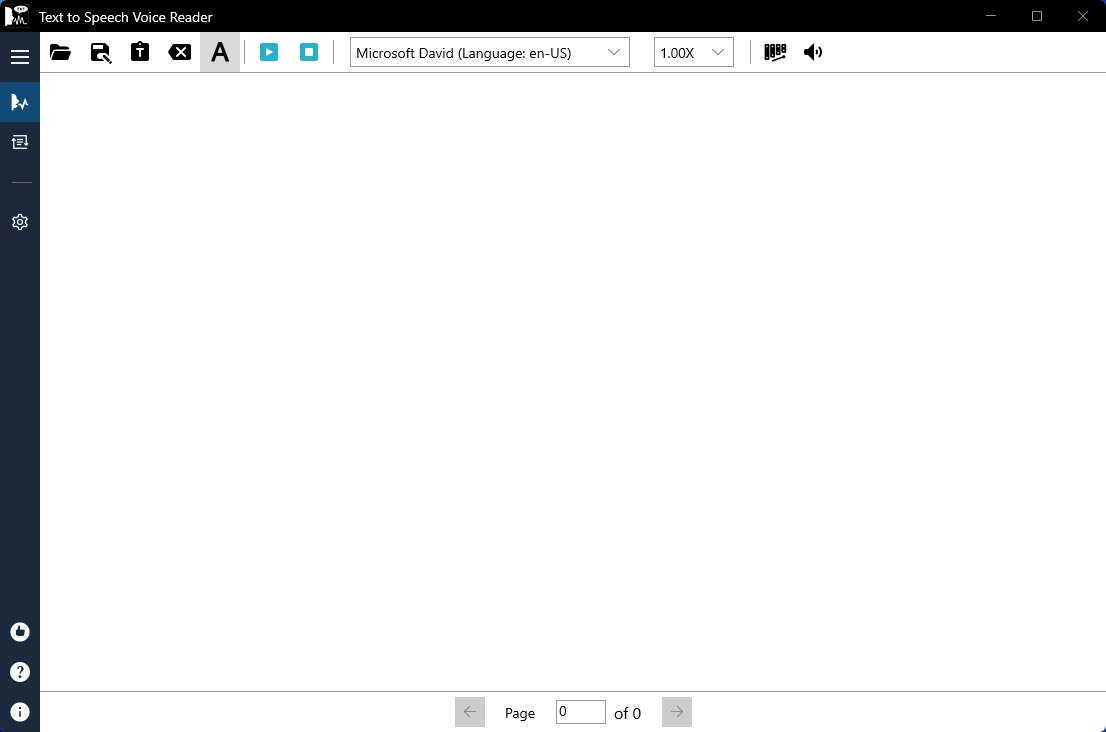Screen dimensions: 1106x732
Task: Stop reading with the Stop button
Action: 309,52
